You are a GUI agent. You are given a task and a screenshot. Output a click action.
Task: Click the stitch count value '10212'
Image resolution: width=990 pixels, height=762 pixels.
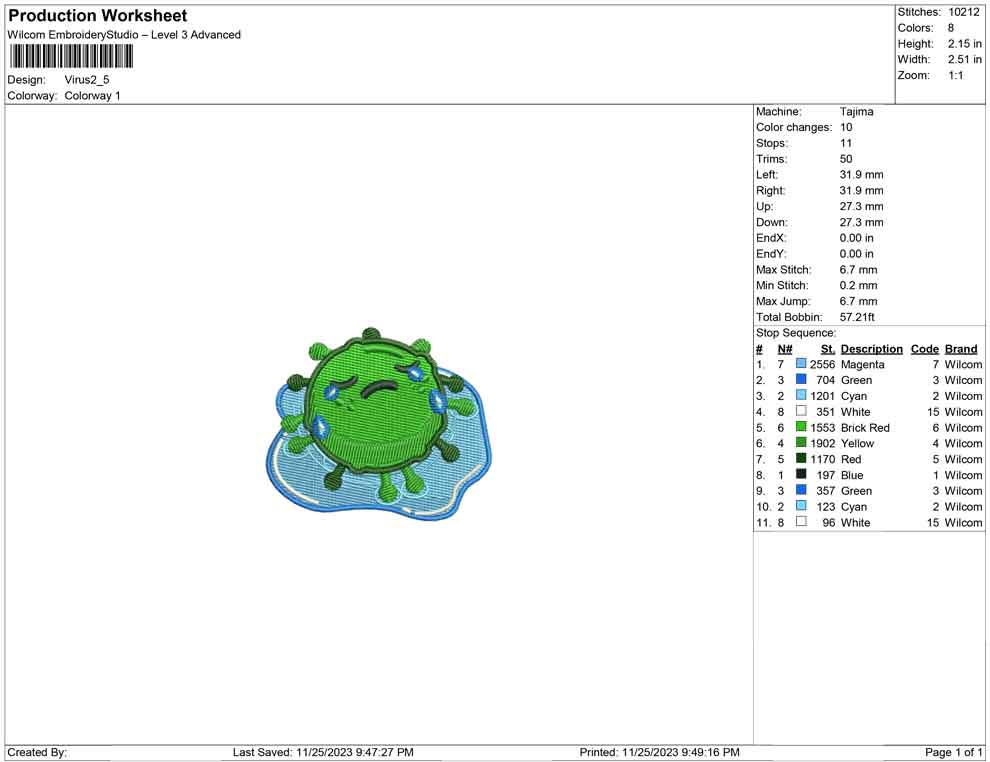(963, 12)
